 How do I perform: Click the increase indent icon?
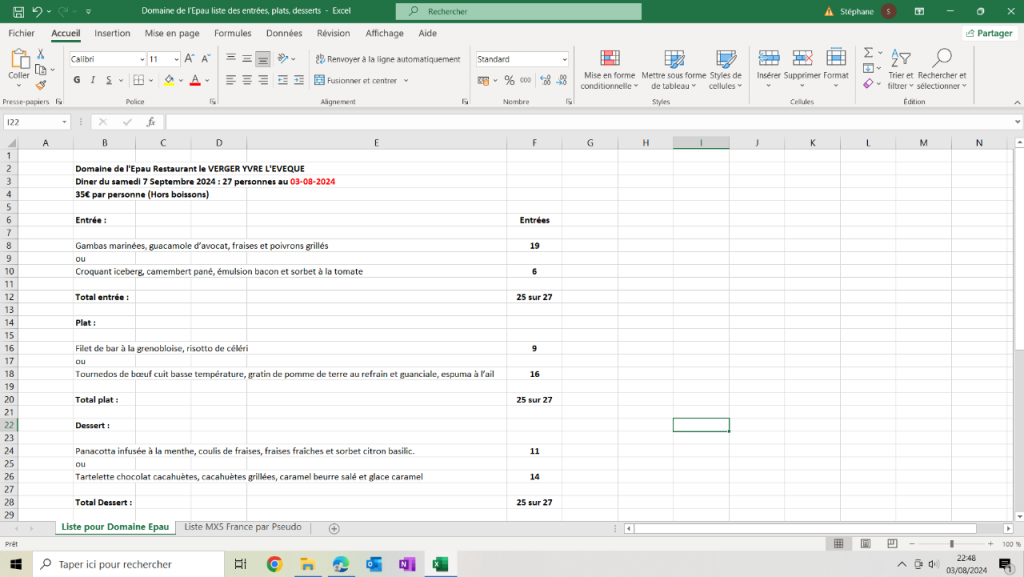(x=299, y=80)
